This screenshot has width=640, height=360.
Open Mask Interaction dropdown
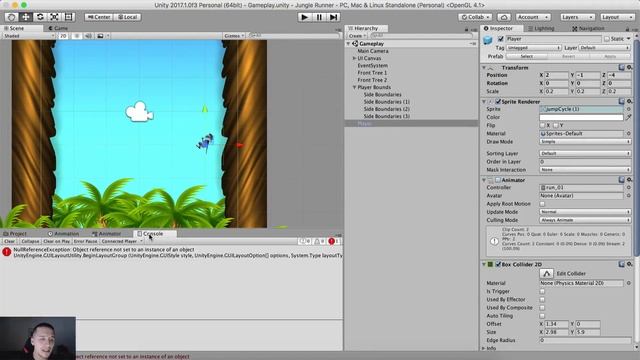point(585,169)
